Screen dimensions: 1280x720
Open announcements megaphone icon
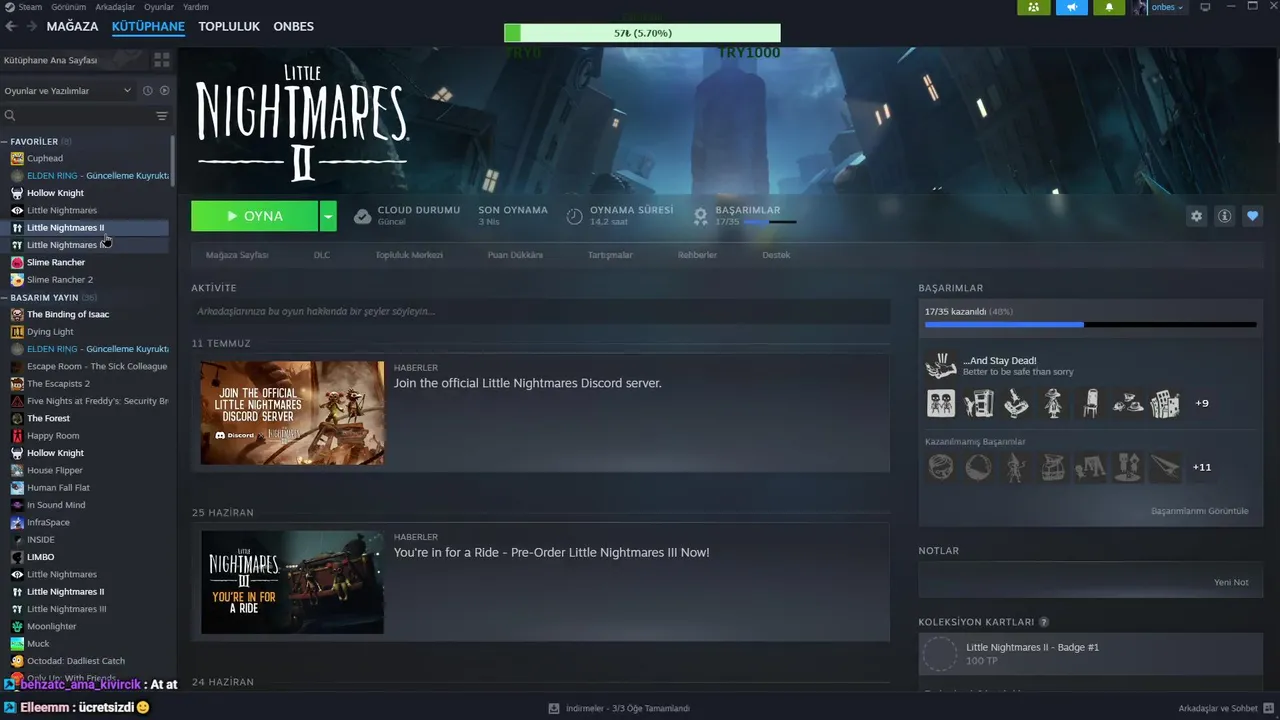pyautogui.click(x=1072, y=7)
